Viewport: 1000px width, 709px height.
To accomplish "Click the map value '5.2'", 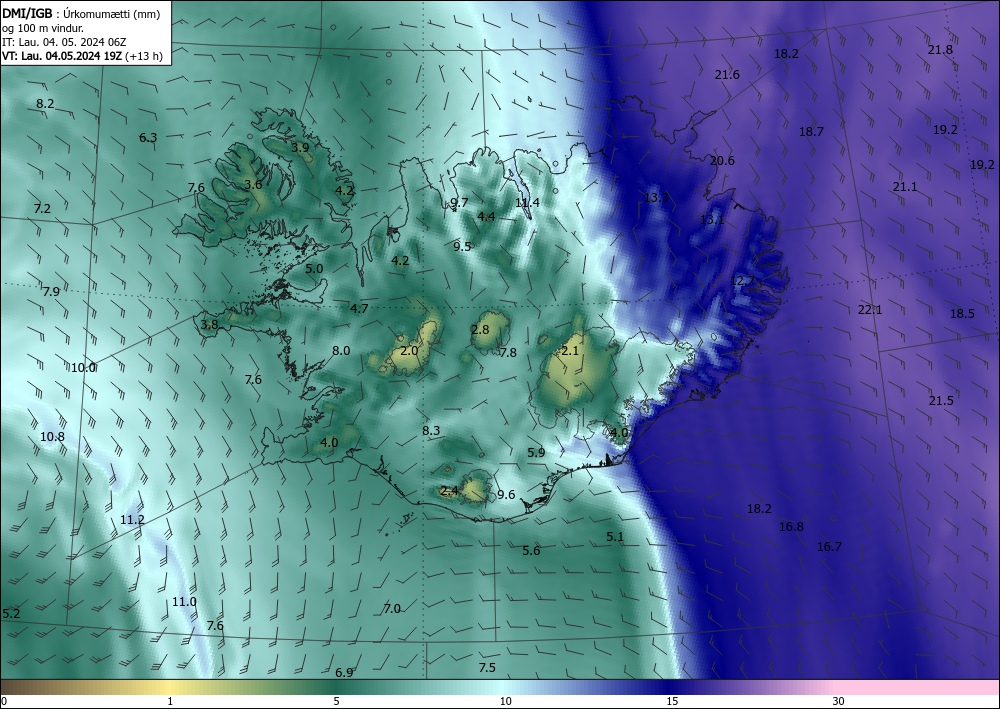I will point(11,613).
